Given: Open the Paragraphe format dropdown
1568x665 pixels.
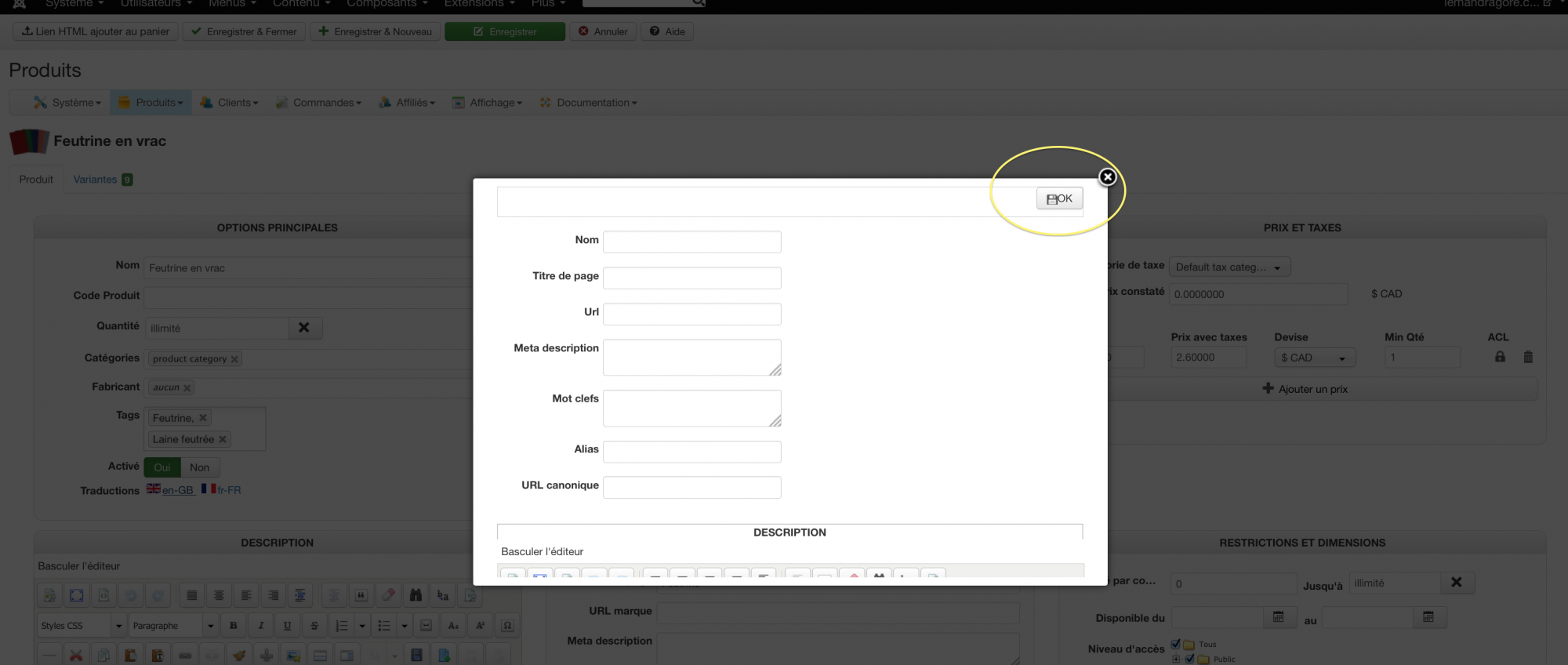Looking at the screenshot, I should [173, 626].
